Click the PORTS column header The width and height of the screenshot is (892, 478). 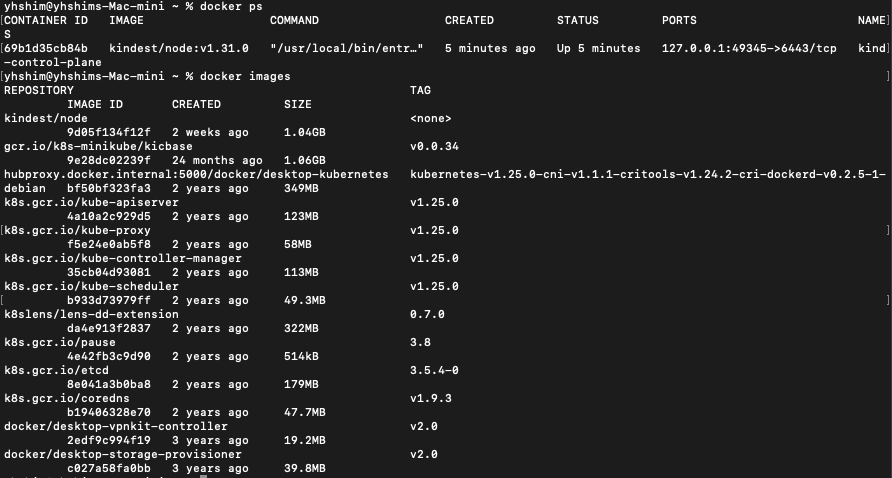[x=679, y=20]
